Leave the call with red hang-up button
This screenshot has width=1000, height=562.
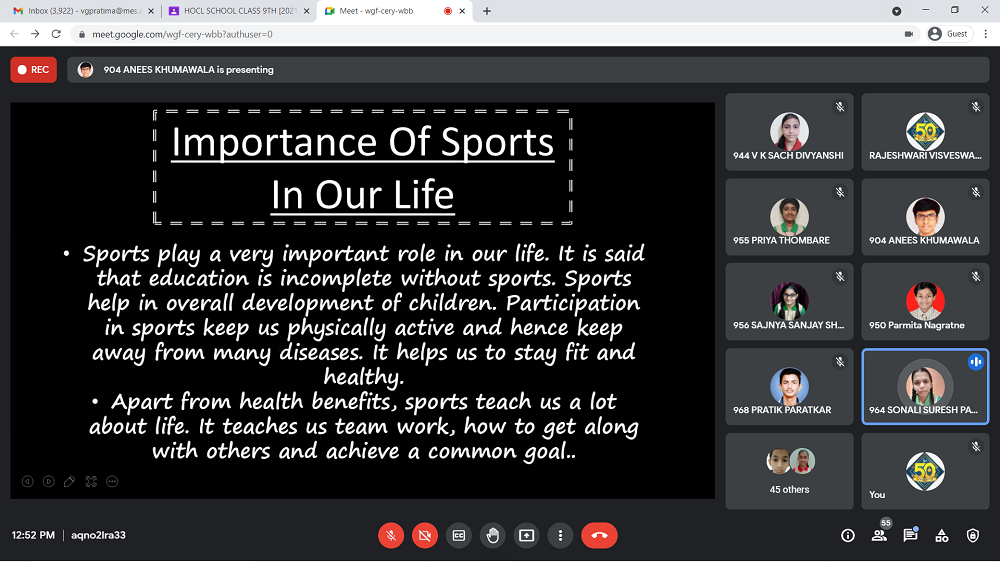(599, 535)
